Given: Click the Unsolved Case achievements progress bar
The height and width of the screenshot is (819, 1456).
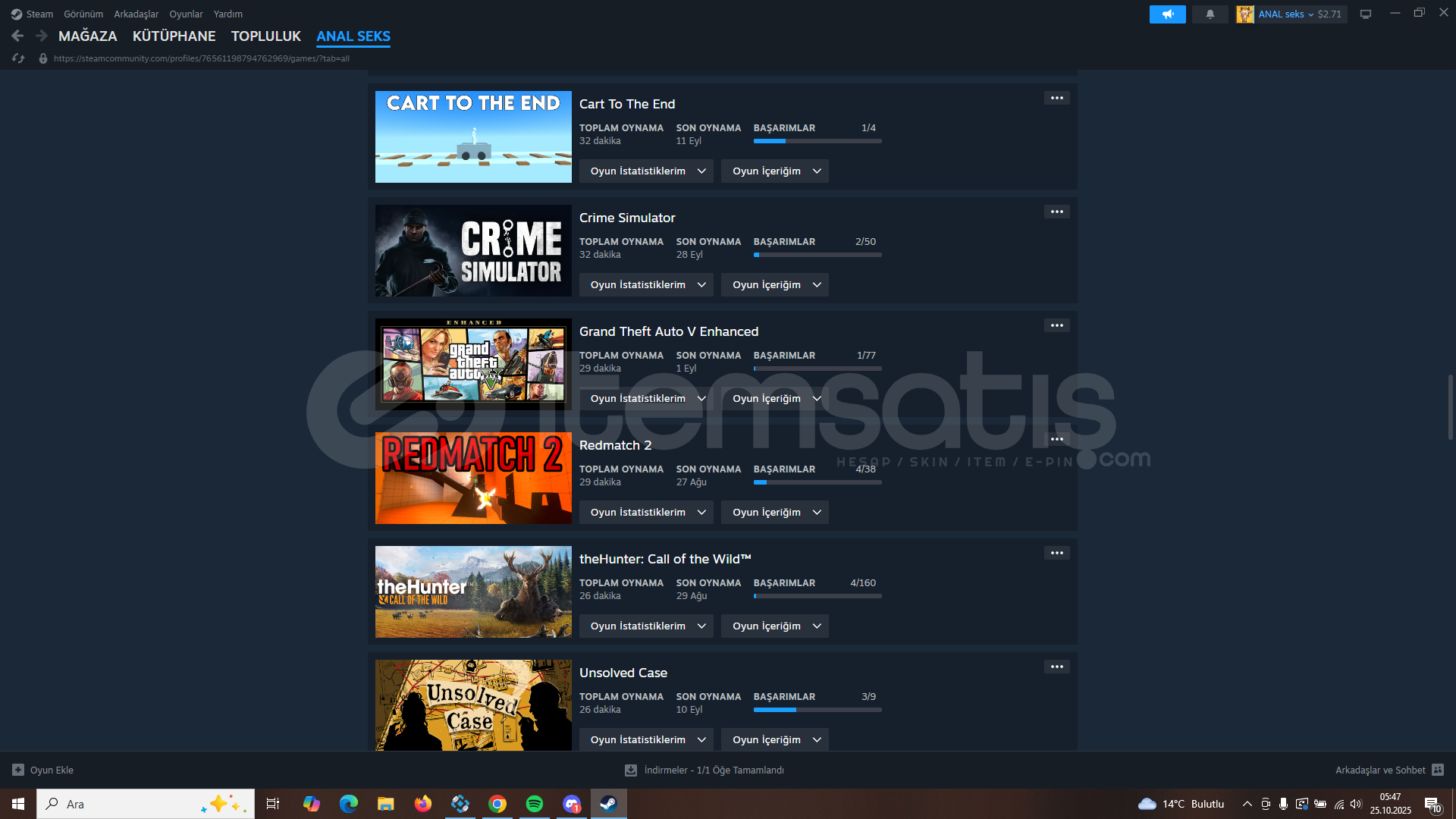Looking at the screenshot, I should [x=817, y=710].
